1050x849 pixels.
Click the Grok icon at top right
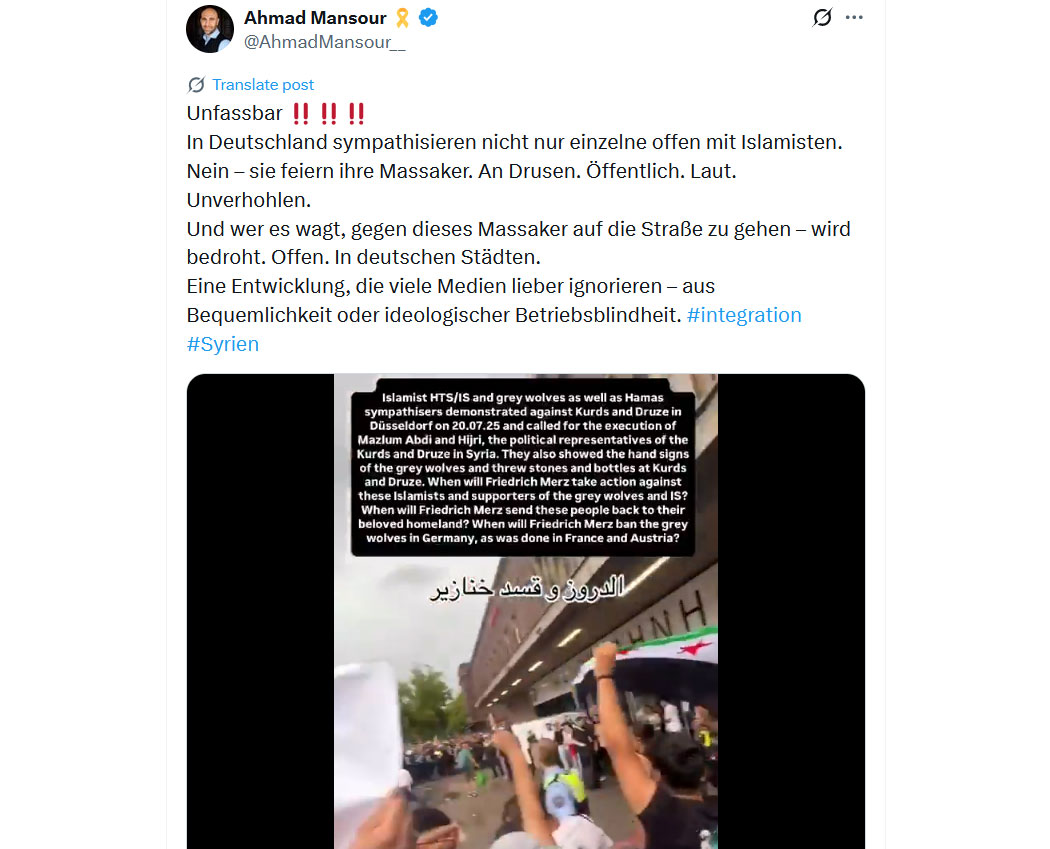pos(822,17)
